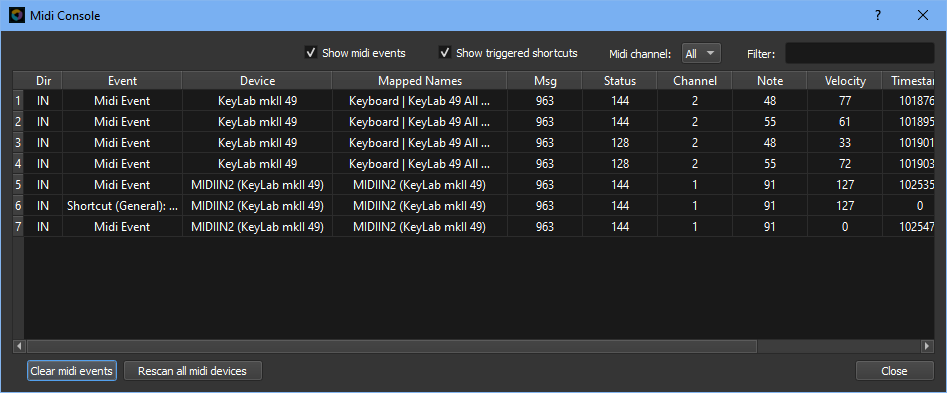Screen dimensions: 947x393
Task: Click timestamp 0 in row 6
Action: [908, 206]
